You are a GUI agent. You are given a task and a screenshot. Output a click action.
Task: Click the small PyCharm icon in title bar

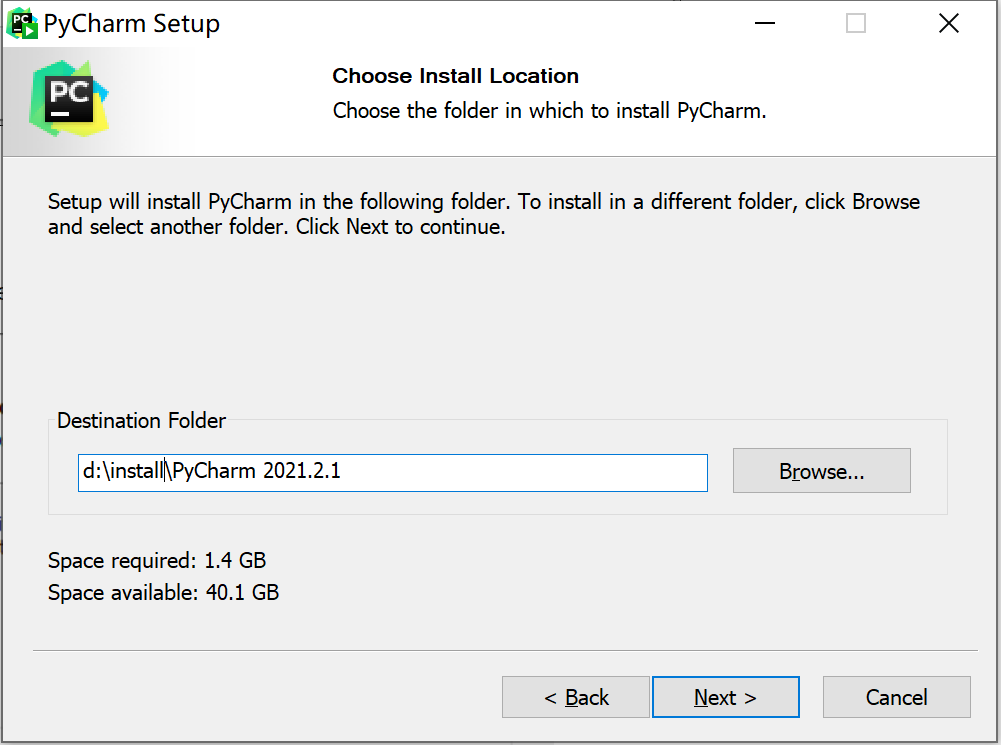[21, 24]
